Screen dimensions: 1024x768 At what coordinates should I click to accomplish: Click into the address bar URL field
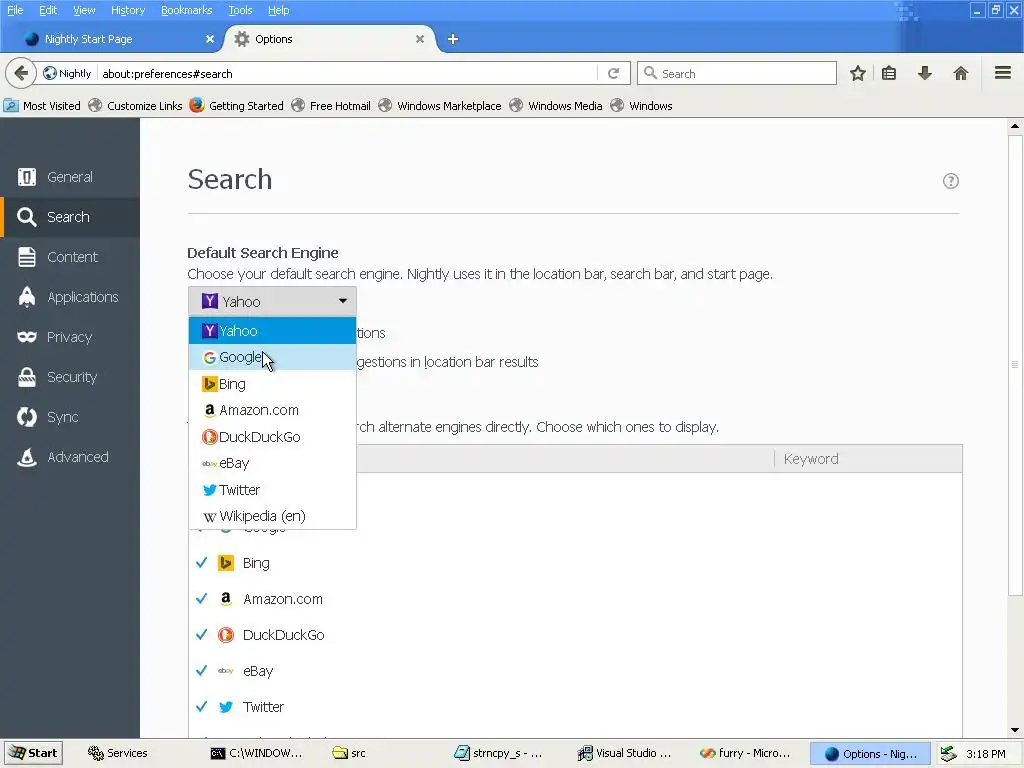346,73
